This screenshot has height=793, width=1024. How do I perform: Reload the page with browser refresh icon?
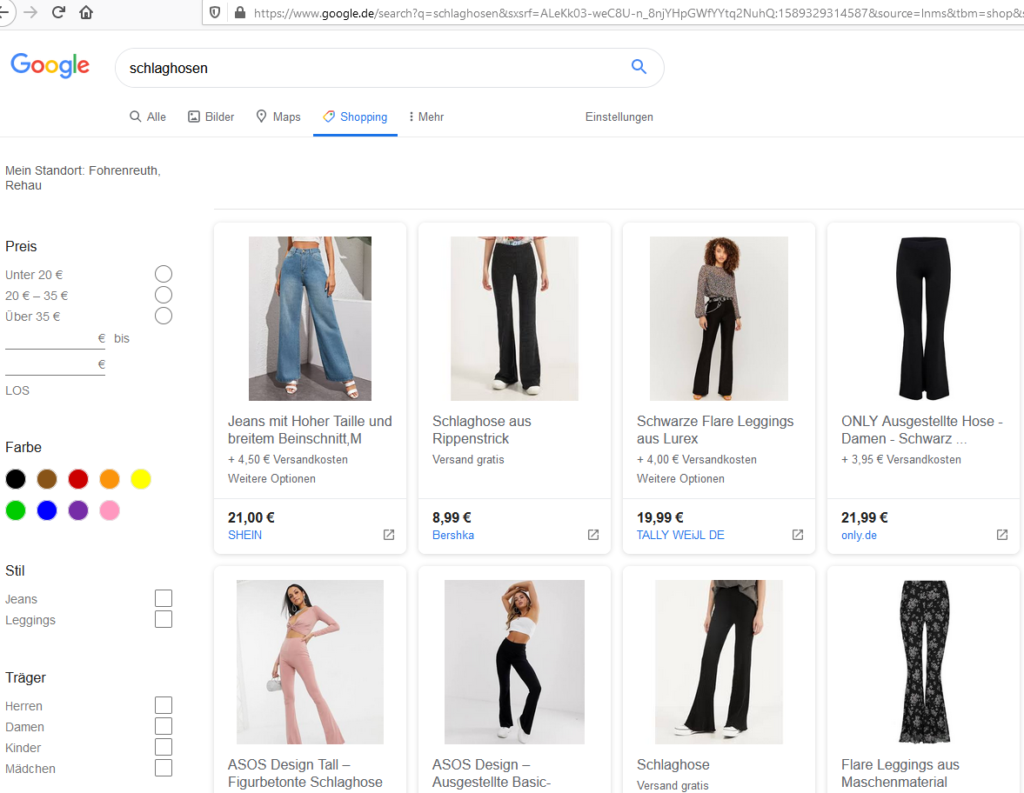(x=58, y=13)
